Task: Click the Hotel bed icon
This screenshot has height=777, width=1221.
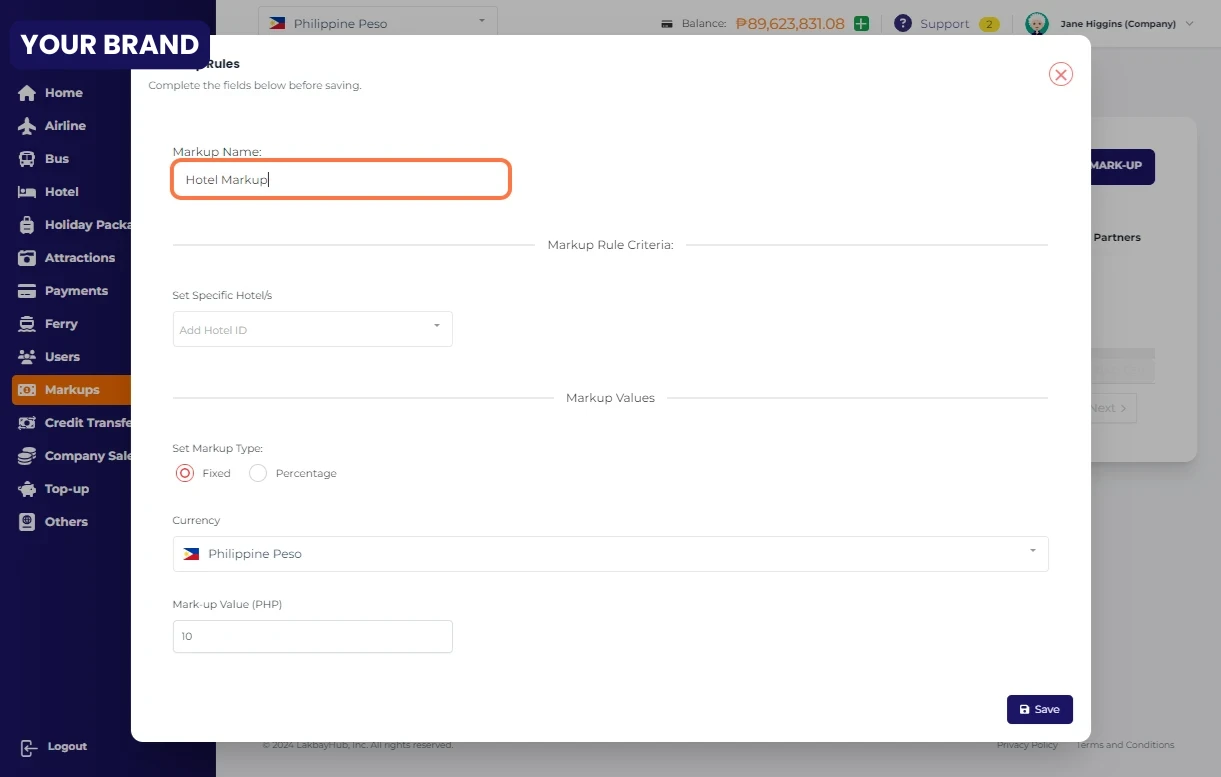Action: point(27,192)
